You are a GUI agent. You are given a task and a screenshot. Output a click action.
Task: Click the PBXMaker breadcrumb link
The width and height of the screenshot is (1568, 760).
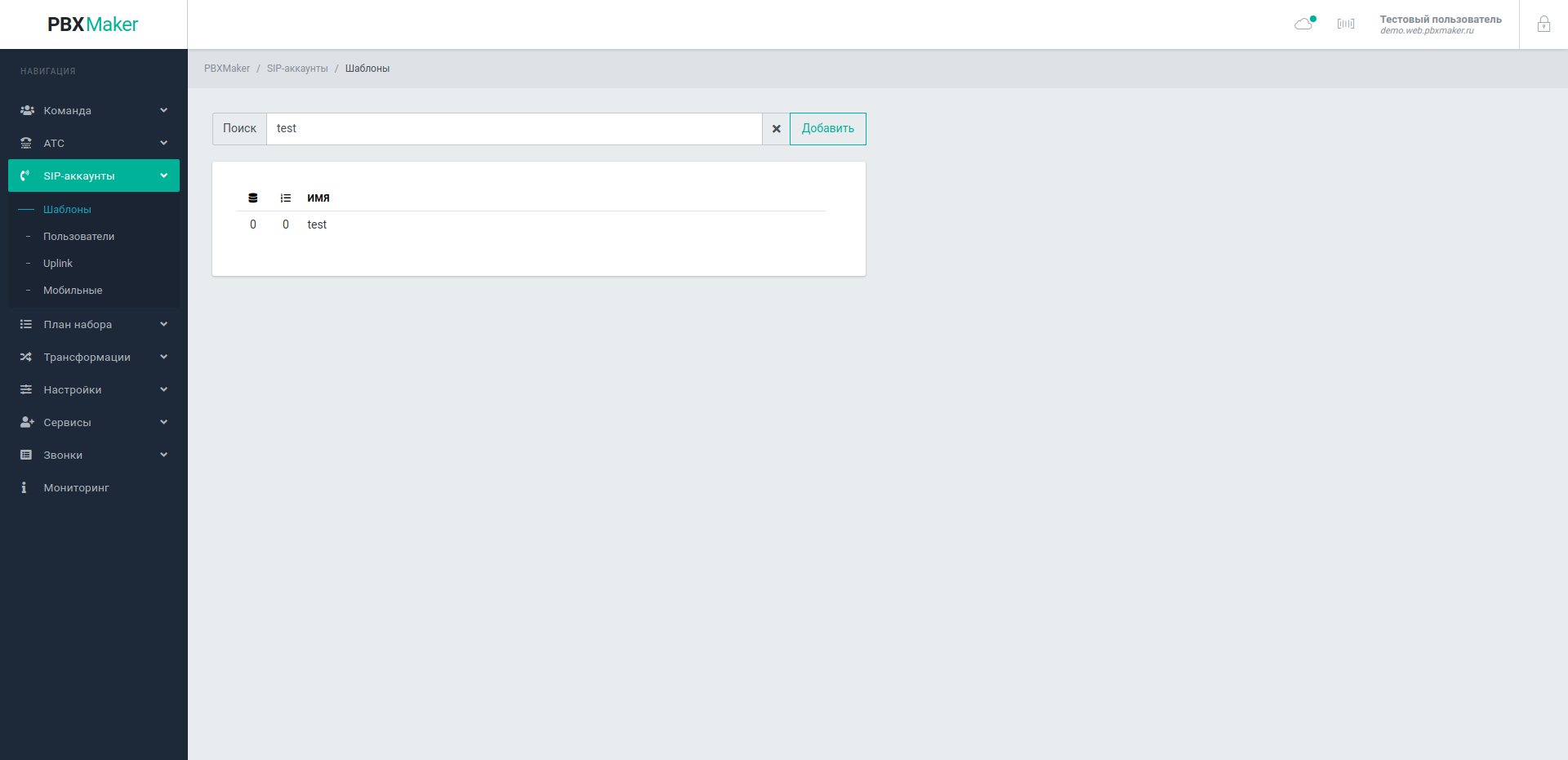click(227, 69)
